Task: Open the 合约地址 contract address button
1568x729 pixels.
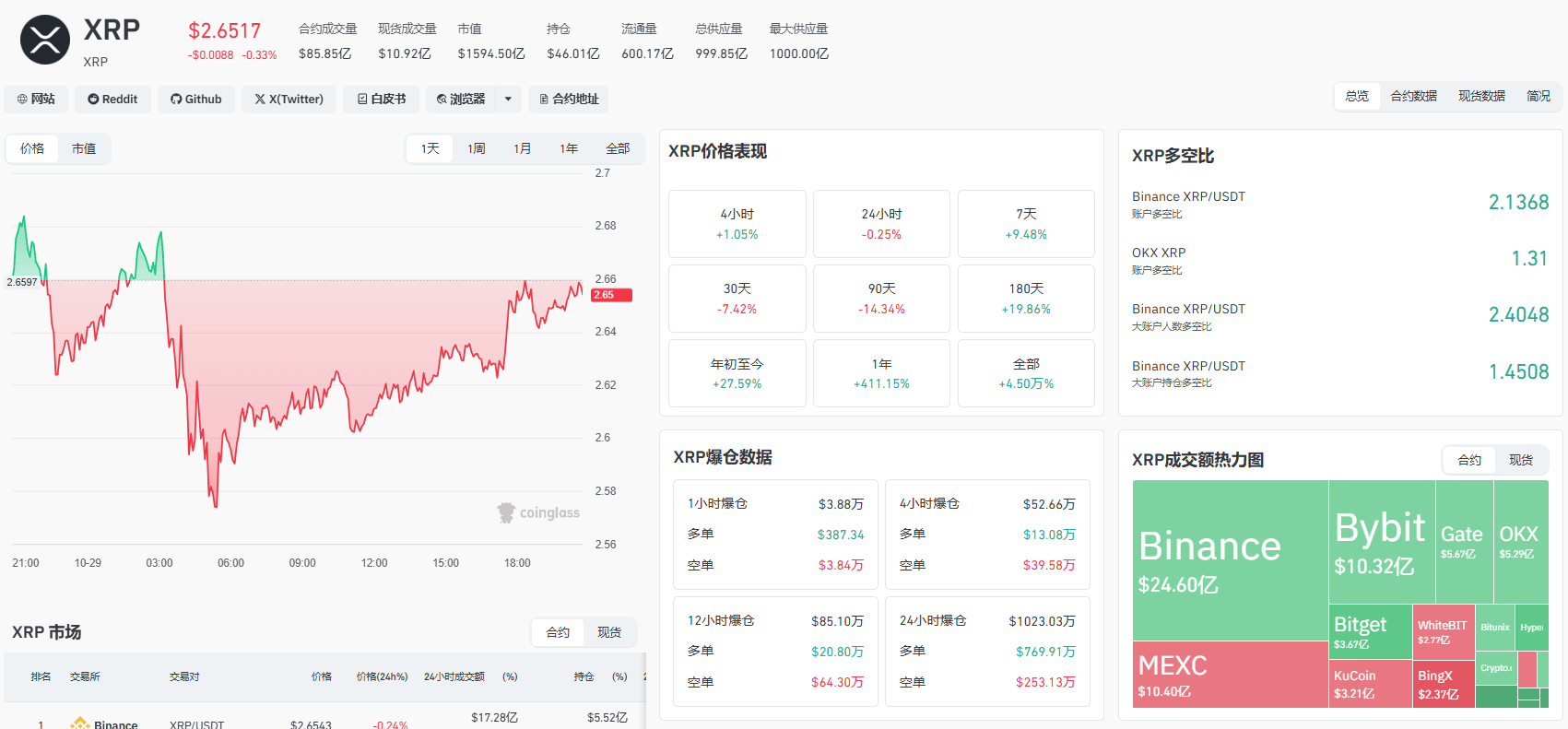Action: tap(569, 99)
